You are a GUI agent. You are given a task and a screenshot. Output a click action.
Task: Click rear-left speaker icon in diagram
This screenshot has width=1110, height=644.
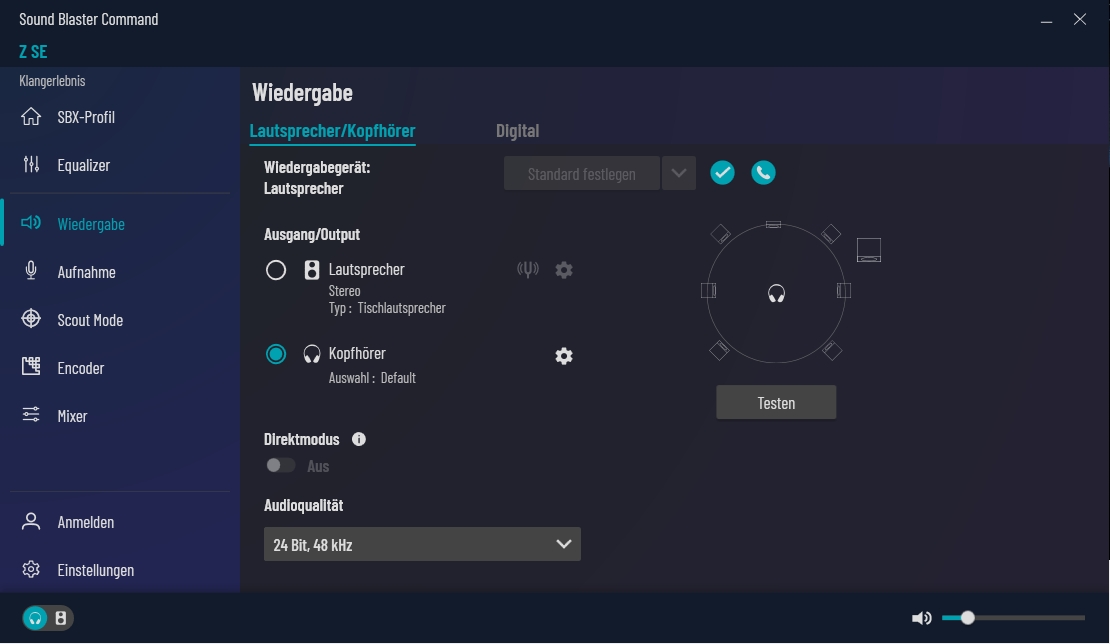coord(719,350)
